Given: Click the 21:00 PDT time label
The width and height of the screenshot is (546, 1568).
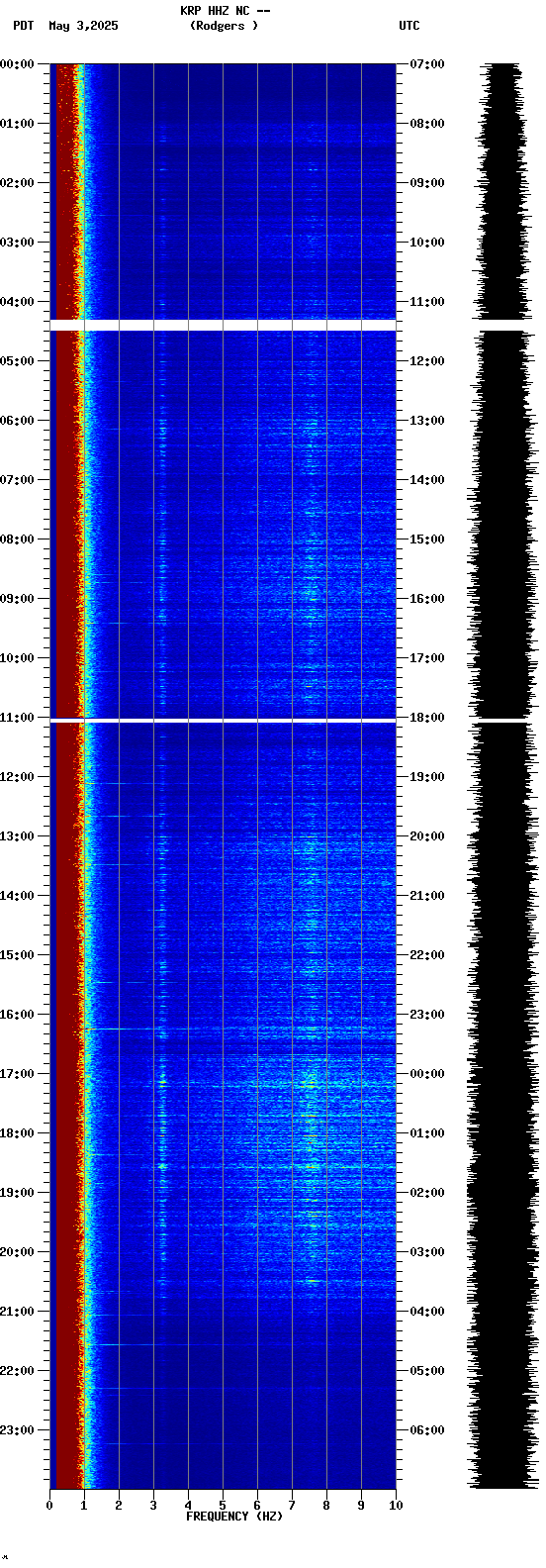Looking at the screenshot, I should click(x=18, y=1312).
